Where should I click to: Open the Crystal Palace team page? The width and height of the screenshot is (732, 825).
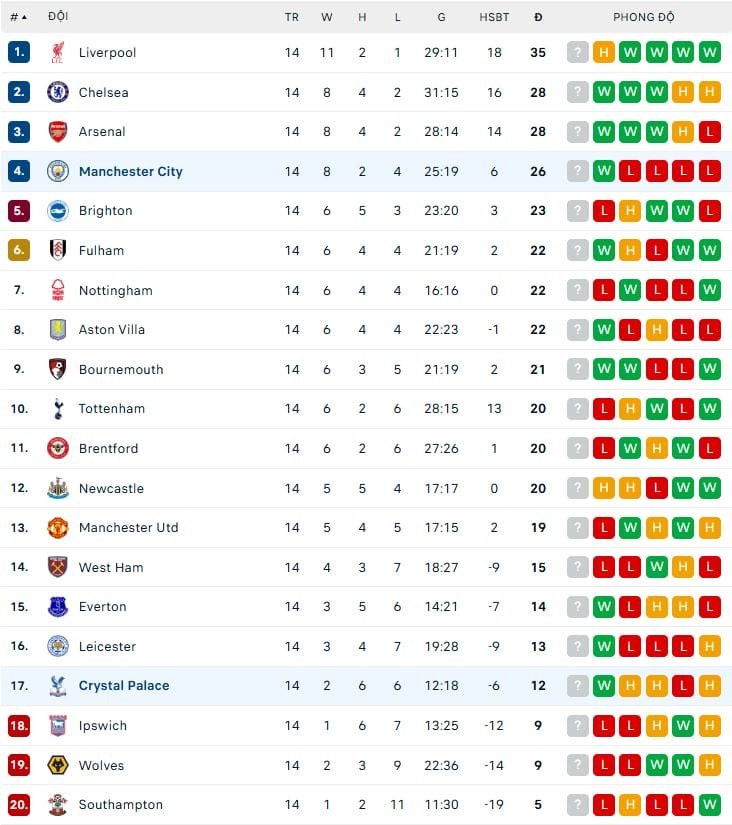124,686
